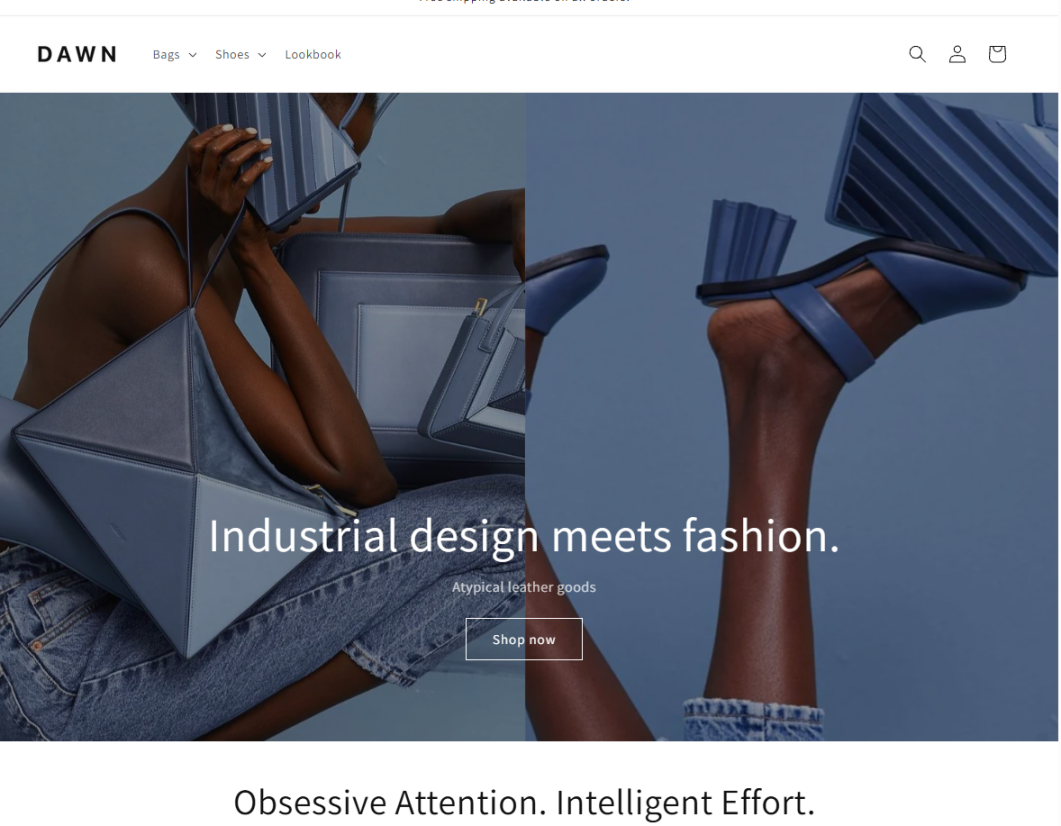1061x826 pixels.
Task: Click the 'Obsessive Attention. Intelligent Effort.' heading
Action: [x=524, y=802]
